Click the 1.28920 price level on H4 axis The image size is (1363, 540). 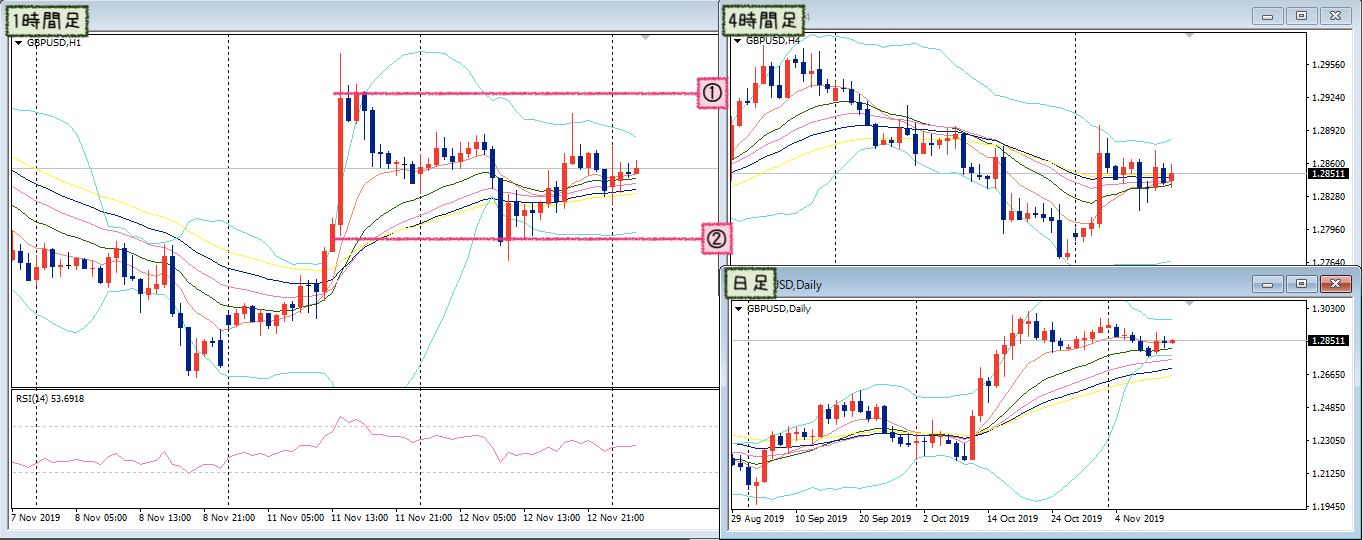tap(1327, 131)
